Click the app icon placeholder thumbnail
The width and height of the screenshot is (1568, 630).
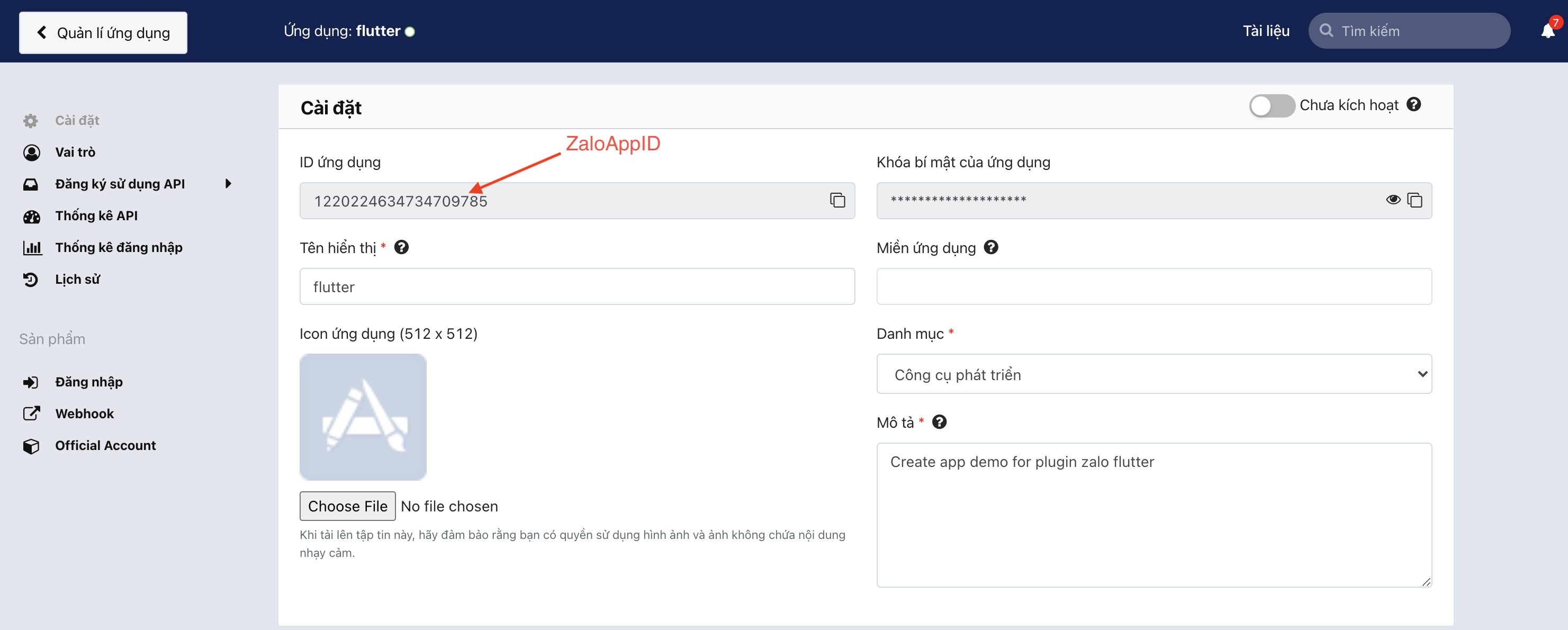coord(363,417)
